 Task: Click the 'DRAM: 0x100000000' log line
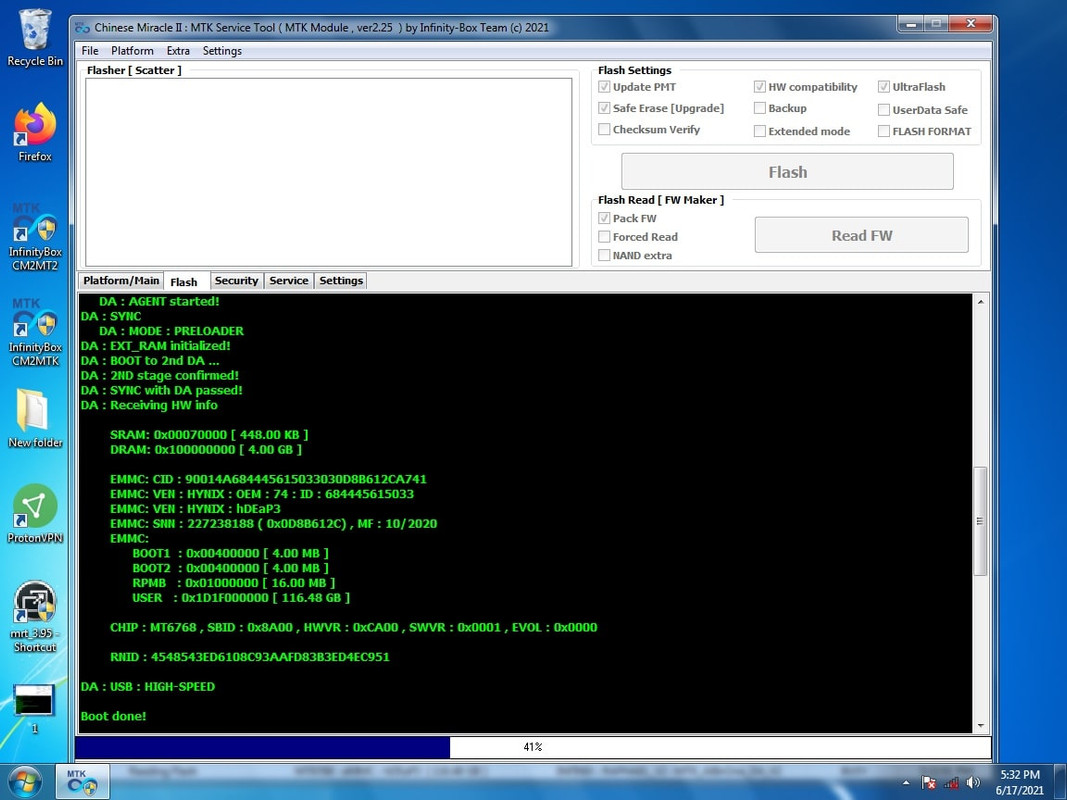click(206, 450)
